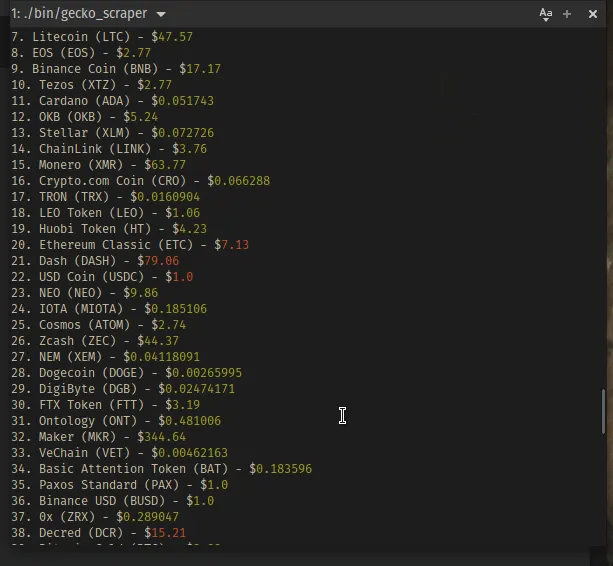Viewport: 613px width, 566px height.
Task: Select the LEO Token (LEO) row
Action: pyautogui.click(x=106, y=213)
